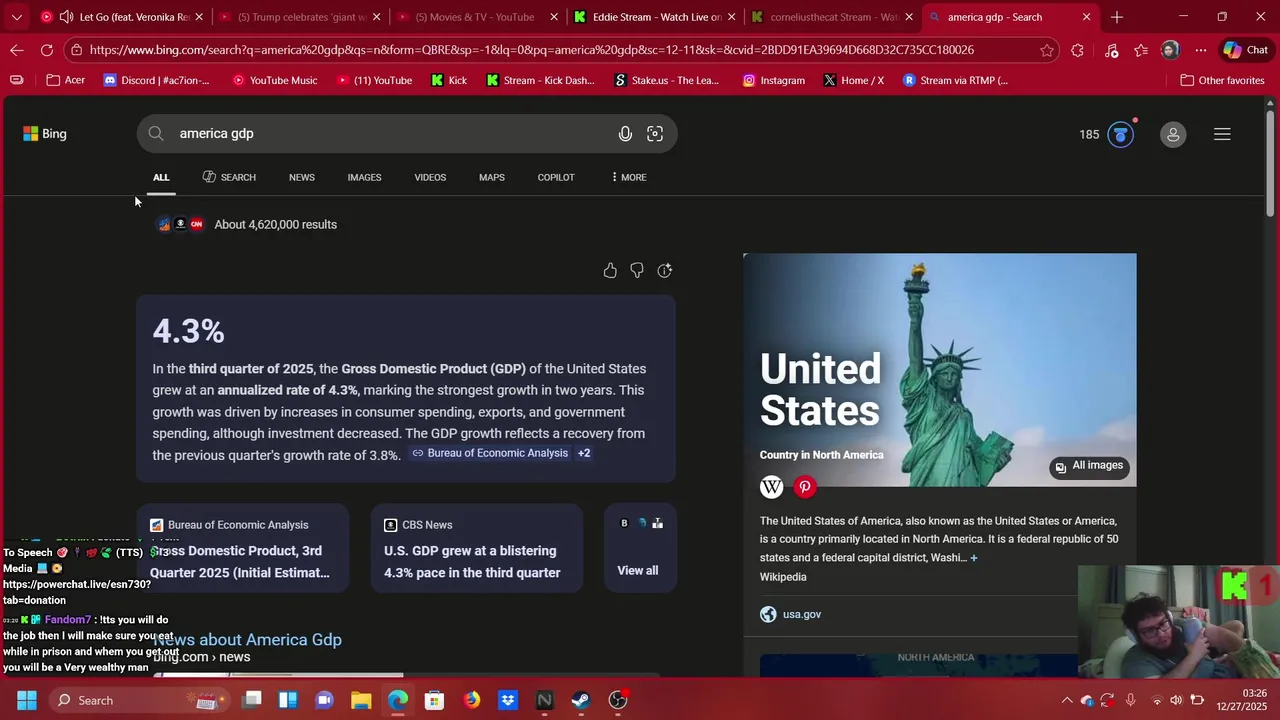Open the Instagram bookmark
This screenshot has width=1280, height=720.
[x=774, y=80]
